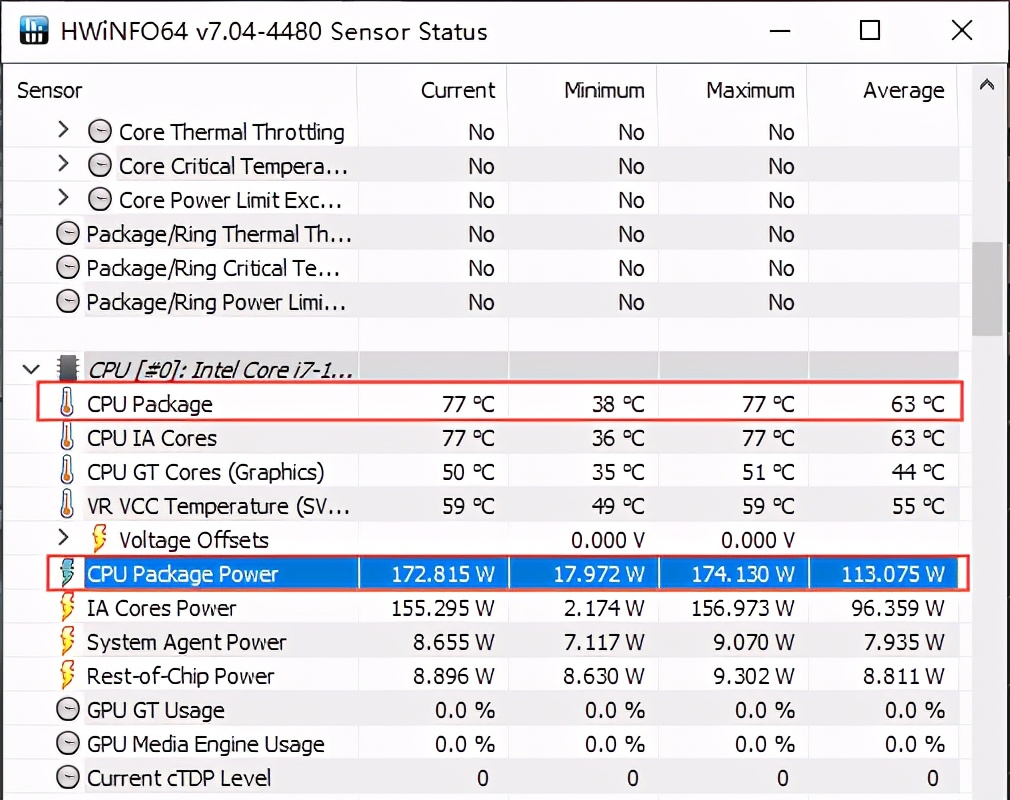
Task: Click the CPU chip icon for Intel Core i7
Action: click(x=67, y=369)
